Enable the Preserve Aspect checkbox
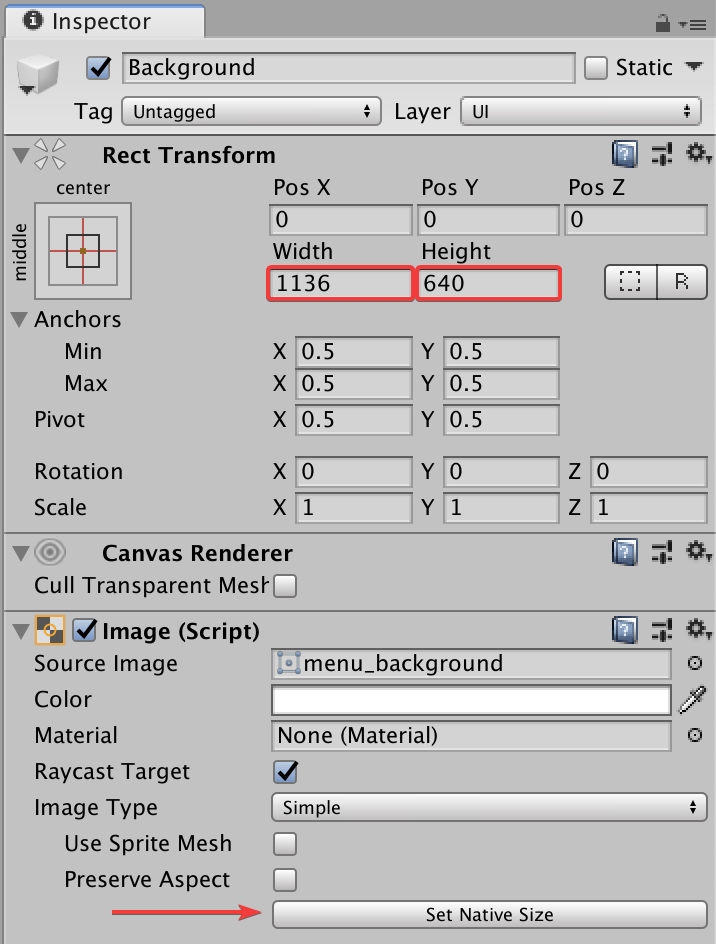This screenshot has width=716, height=944. tap(285, 880)
